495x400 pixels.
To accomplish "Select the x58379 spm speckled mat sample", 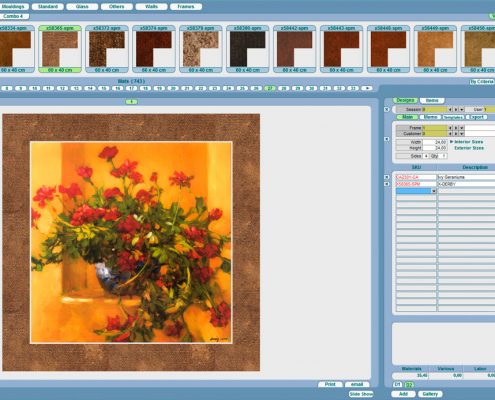I will coord(201,49).
